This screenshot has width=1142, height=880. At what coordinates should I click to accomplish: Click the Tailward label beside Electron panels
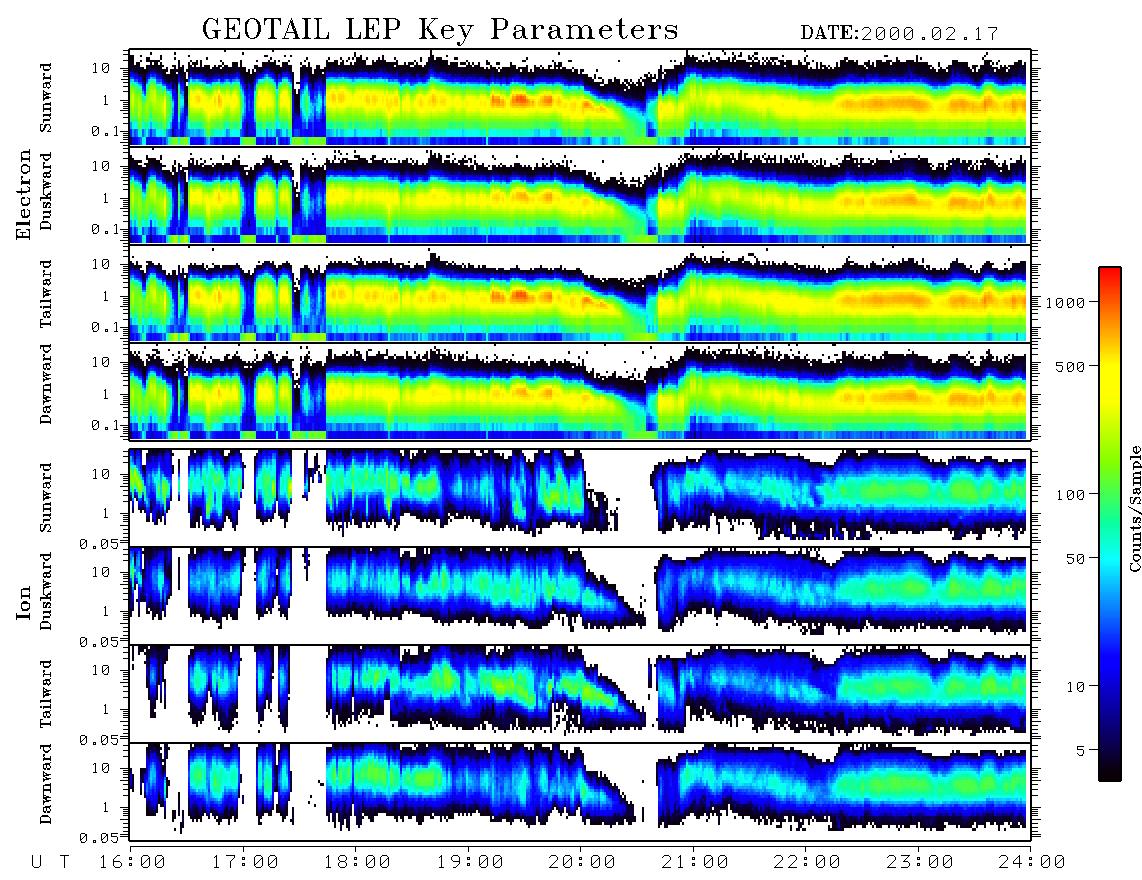pos(46,294)
